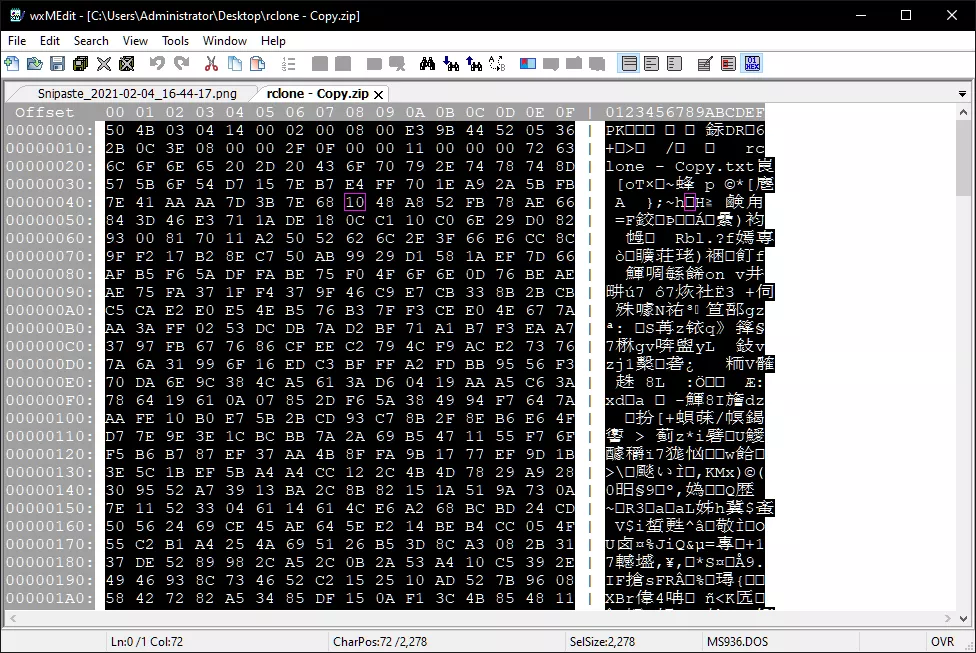
Task: Click the column header 0F
Action: click(565, 113)
